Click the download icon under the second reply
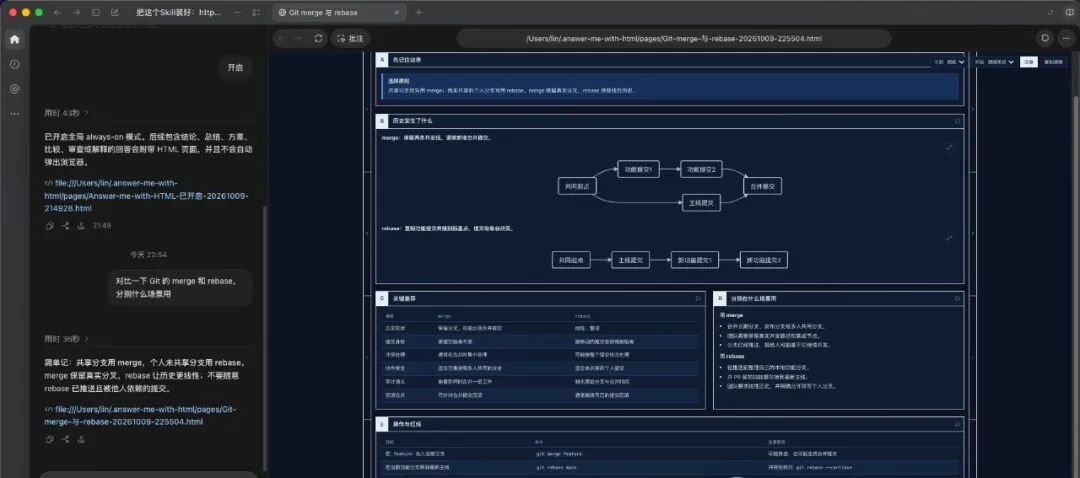1080x478 pixels. pos(81,439)
